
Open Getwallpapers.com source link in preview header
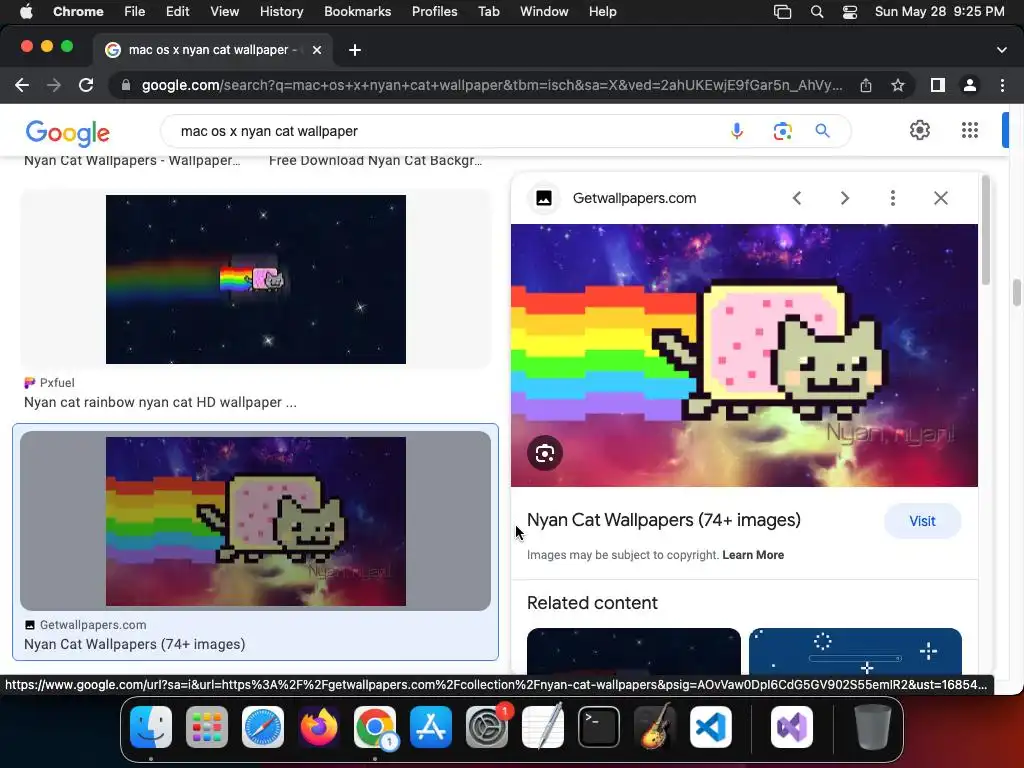point(634,198)
